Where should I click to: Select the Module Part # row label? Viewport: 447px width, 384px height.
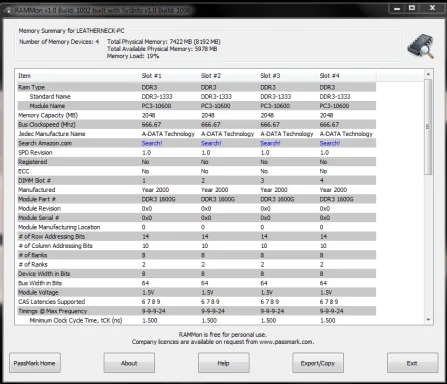click(x=37, y=199)
